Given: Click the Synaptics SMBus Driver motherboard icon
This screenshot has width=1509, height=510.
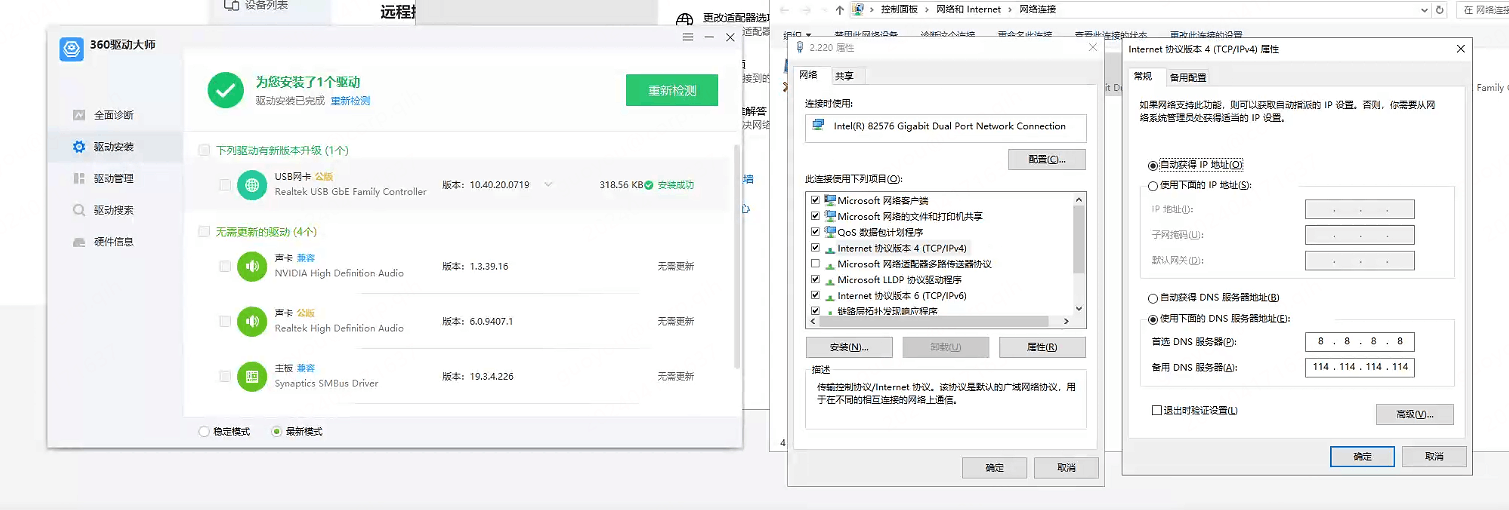Looking at the screenshot, I should point(251,376).
